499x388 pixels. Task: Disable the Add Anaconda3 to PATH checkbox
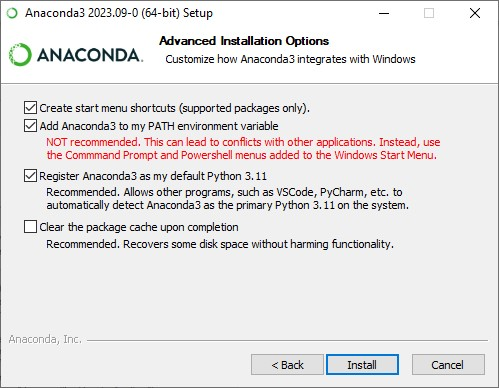tap(30, 126)
